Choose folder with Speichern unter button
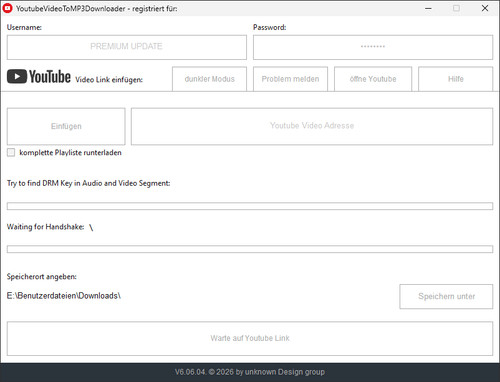The height and width of the screenshot is (382, 500). pos(446,296)
